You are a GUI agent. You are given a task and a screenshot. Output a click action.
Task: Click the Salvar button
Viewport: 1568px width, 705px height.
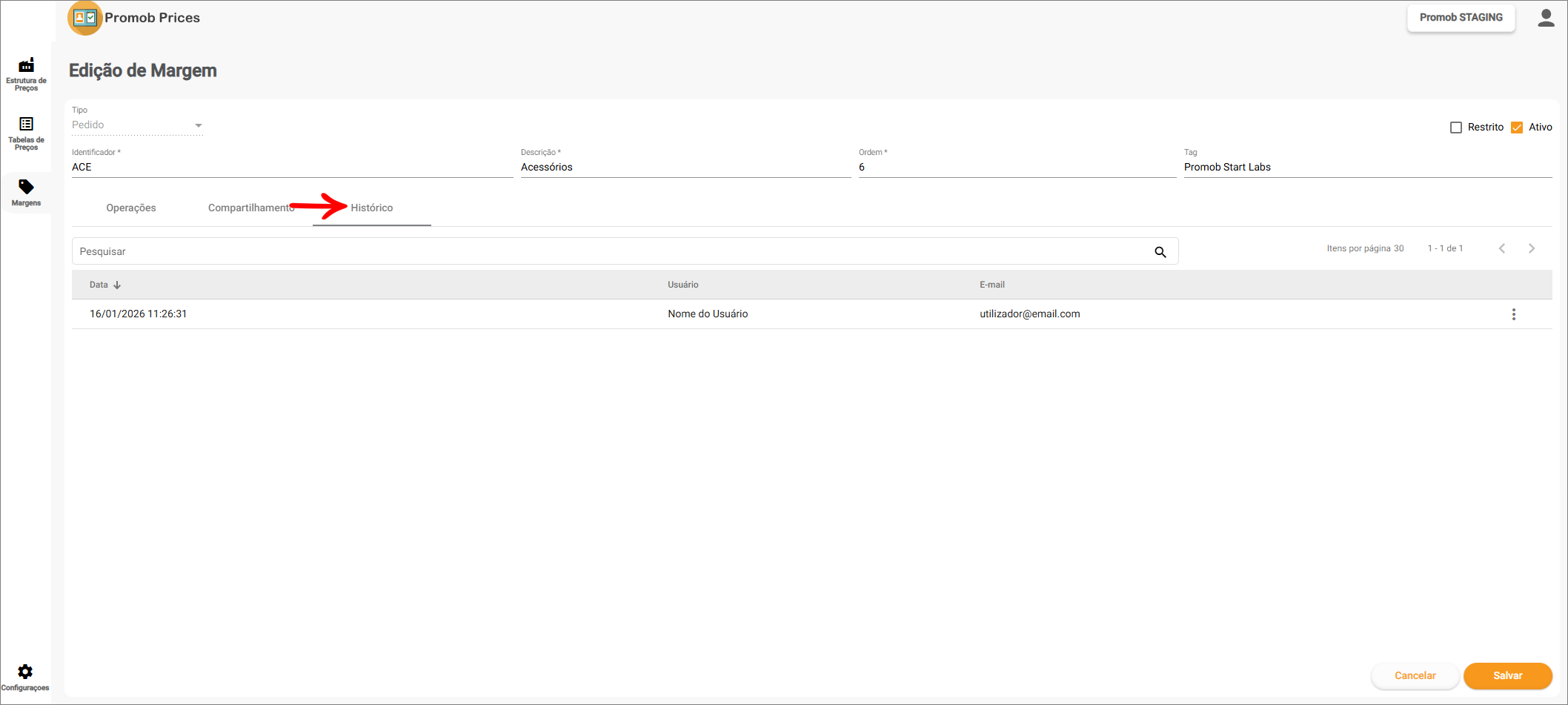tap(1508, 676)
